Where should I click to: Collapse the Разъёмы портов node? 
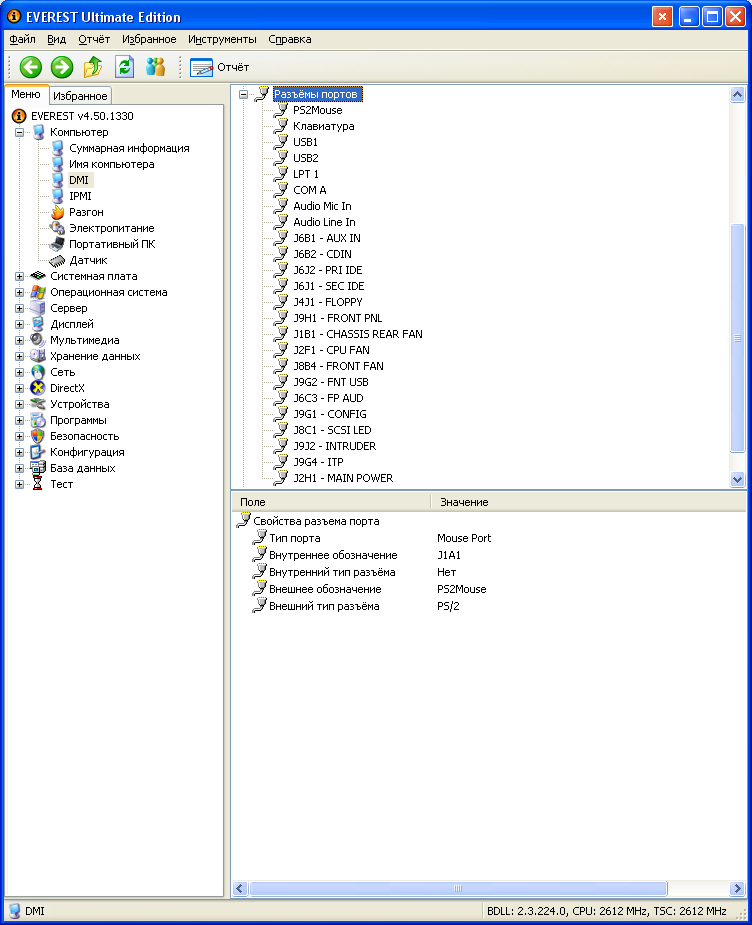pyautogui.click(x=244, y=94)
